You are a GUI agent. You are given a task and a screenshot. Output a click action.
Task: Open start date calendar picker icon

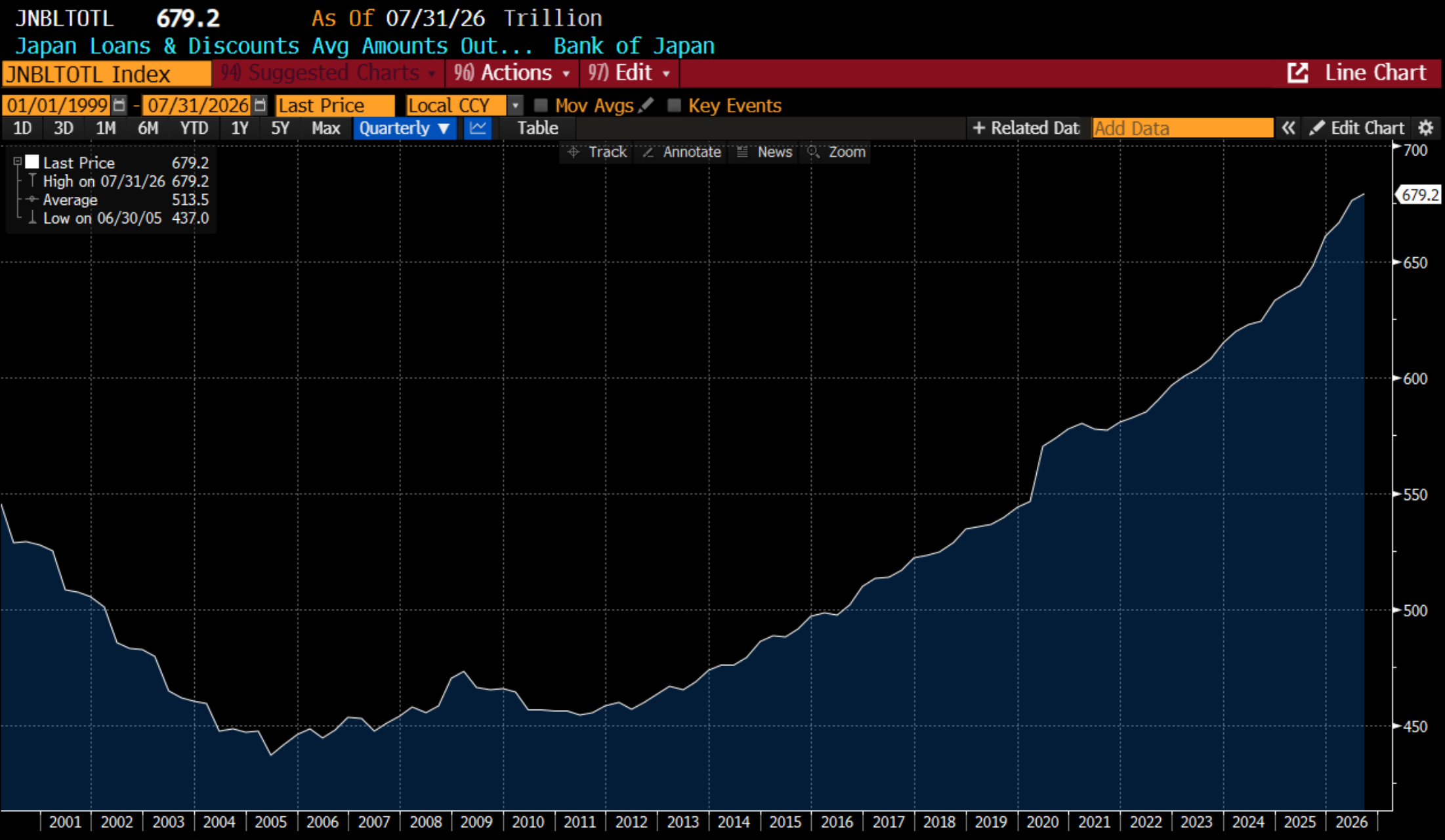click(x=119, y=105)
